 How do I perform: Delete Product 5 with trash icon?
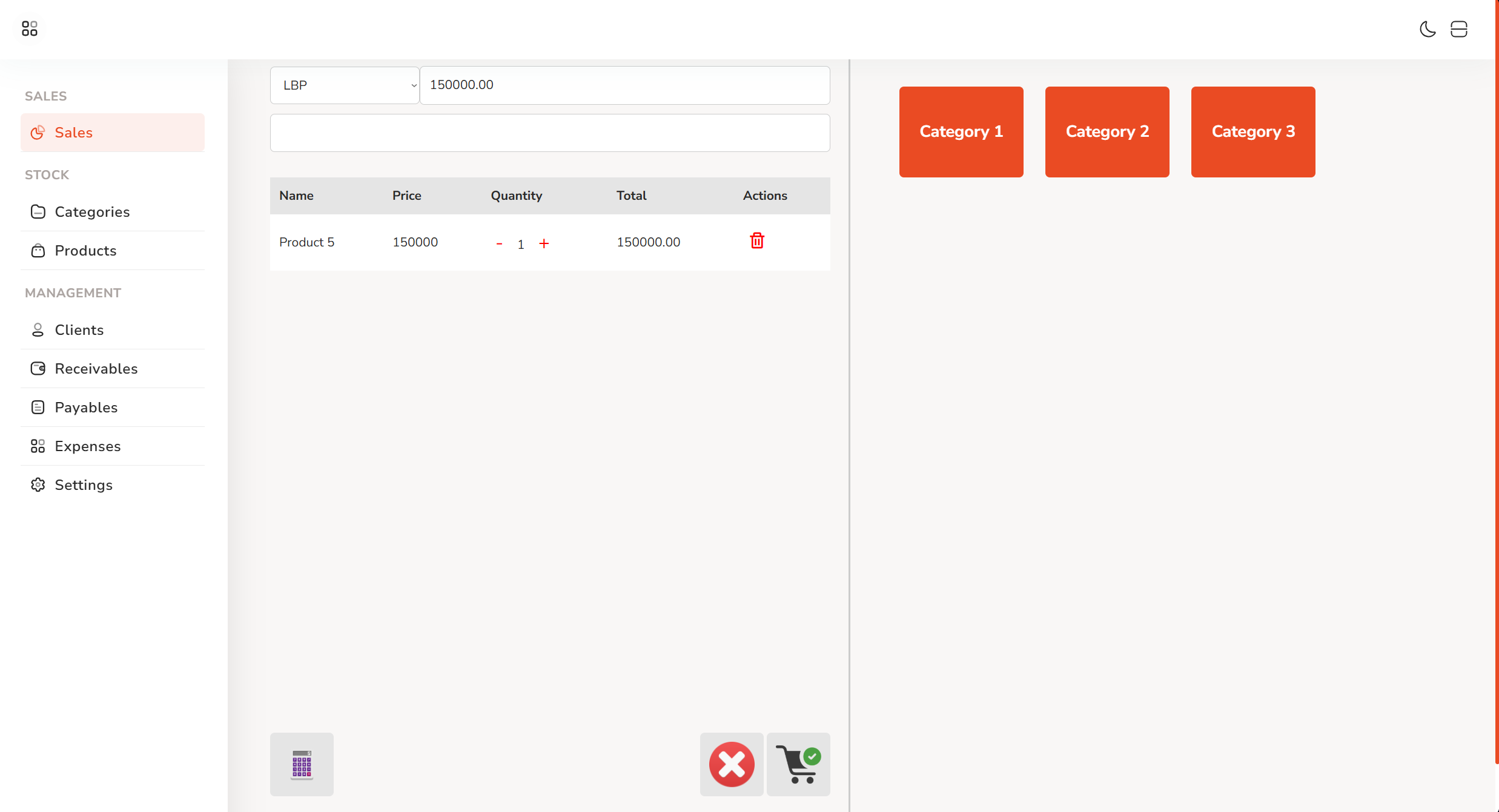pyautogui.click(x=757, y=241)
